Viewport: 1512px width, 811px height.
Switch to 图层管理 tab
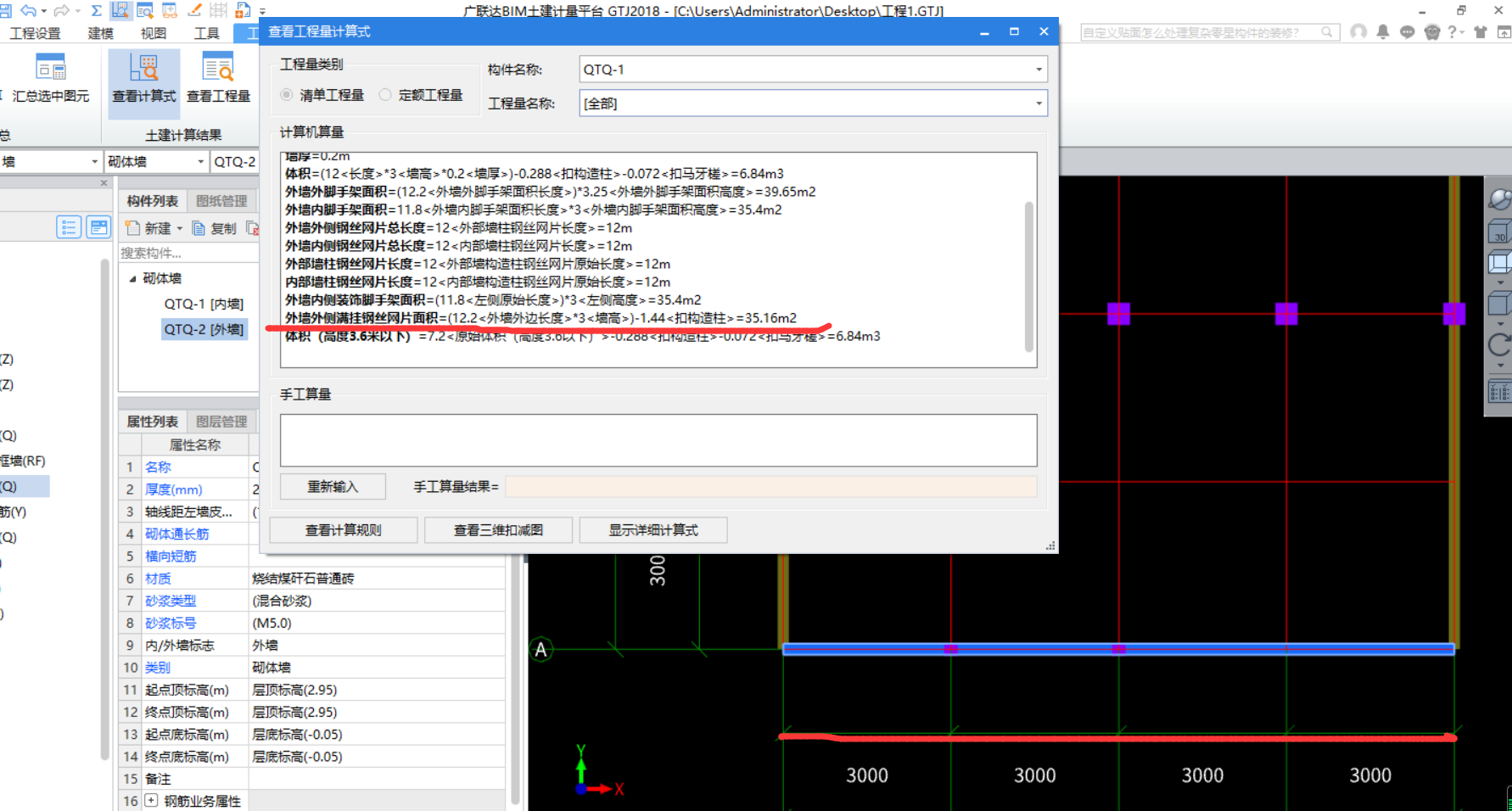[221, 422]
